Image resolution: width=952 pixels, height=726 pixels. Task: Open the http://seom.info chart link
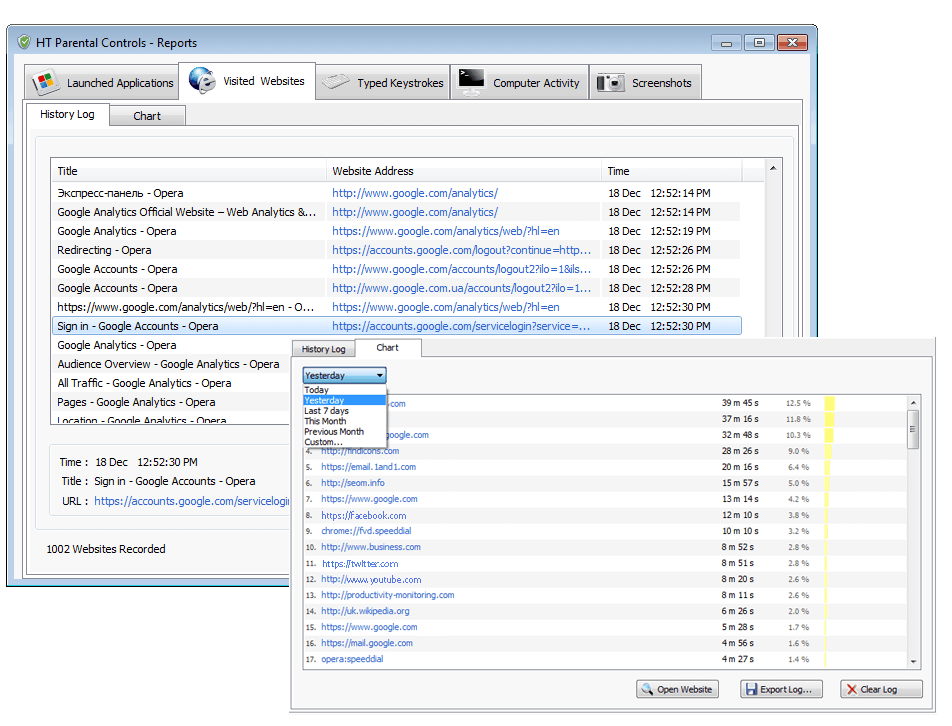tap(353, 483)
